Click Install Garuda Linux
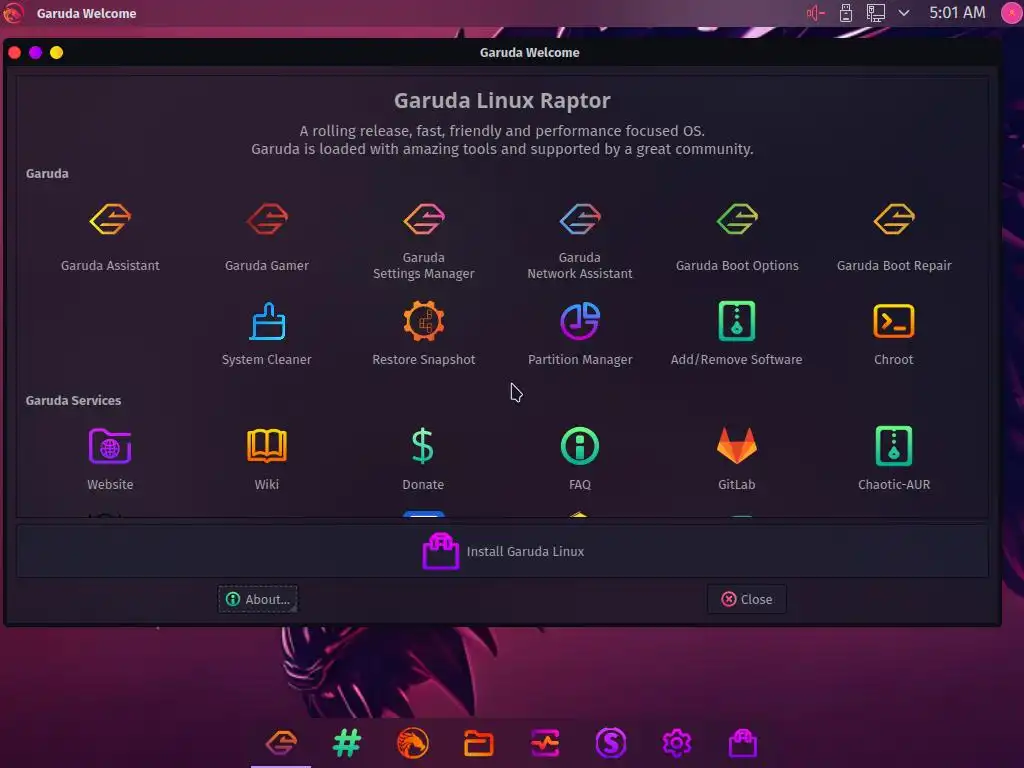This screenshot has height=768, width=1024. pyautogui.click(x=502, y=551)
